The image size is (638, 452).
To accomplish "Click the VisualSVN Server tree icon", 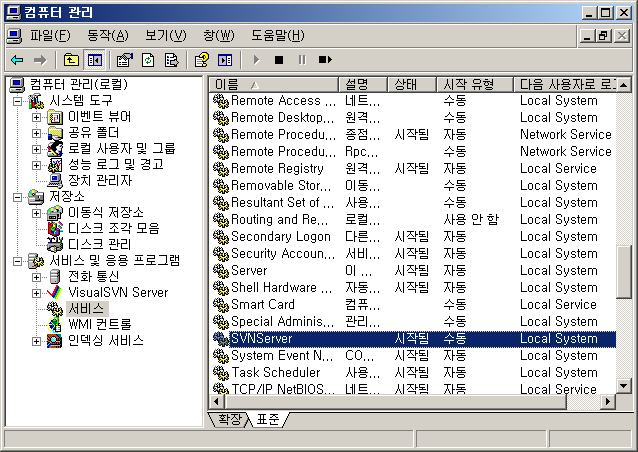I will [55, 293].
